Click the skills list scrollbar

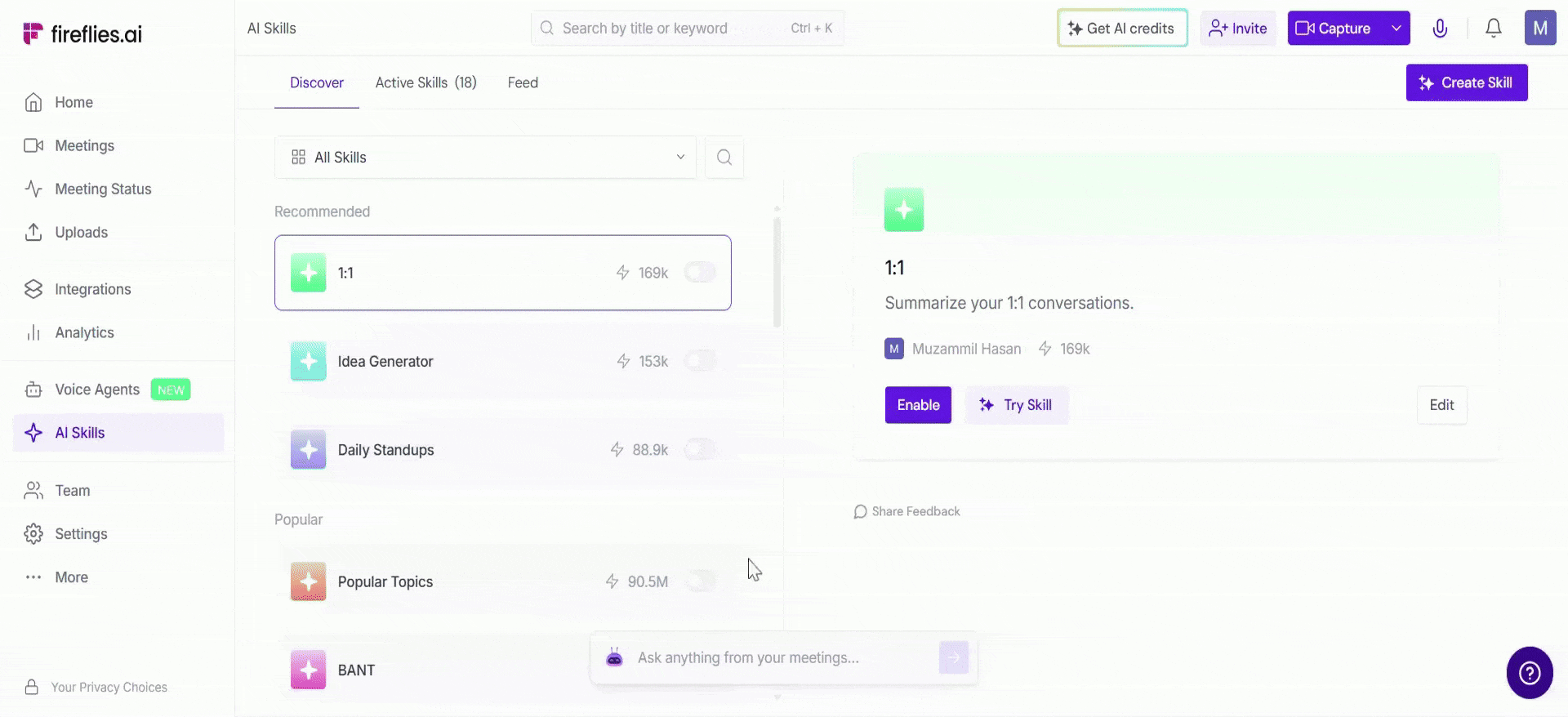pyautogui.click(x=777, y=272)
